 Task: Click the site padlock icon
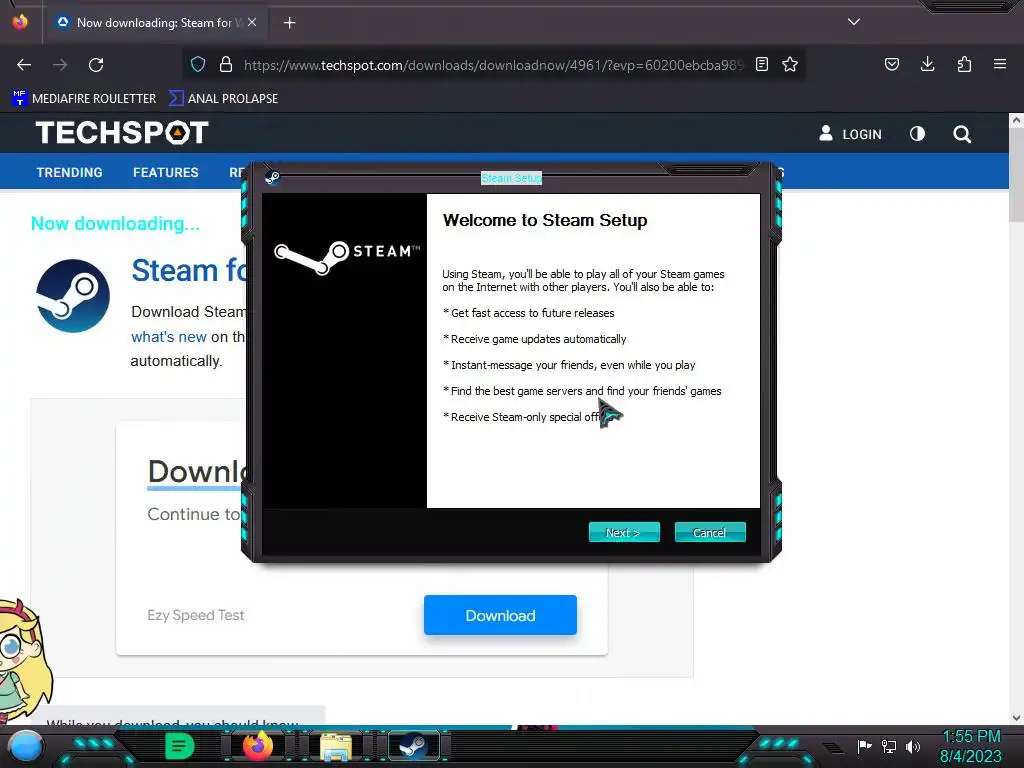coord(226,64)
